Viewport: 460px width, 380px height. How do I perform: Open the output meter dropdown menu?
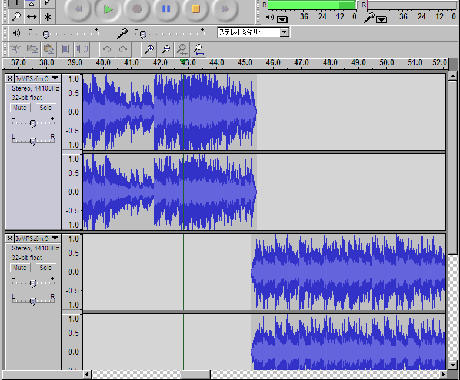(x=282, y=19)
